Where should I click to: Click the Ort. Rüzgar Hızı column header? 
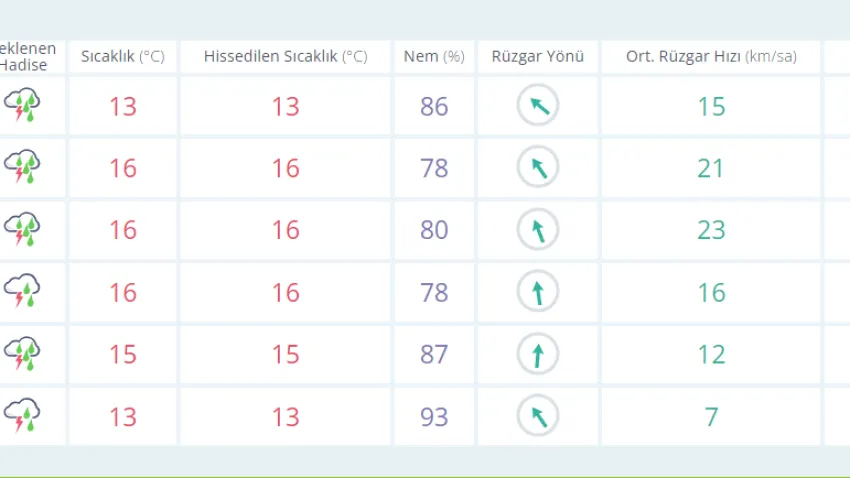click(711, 57)
